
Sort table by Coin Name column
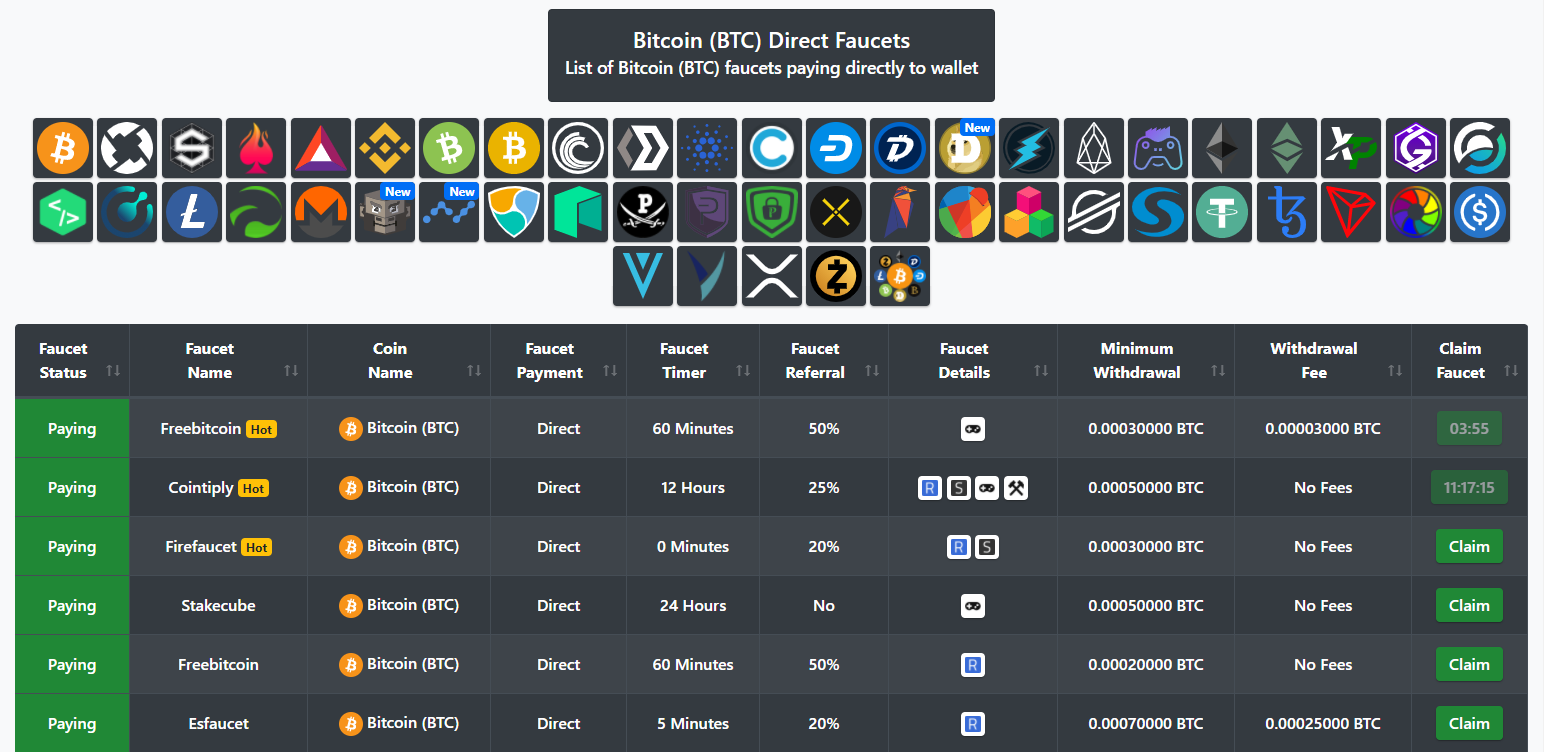tap(399, 361)
